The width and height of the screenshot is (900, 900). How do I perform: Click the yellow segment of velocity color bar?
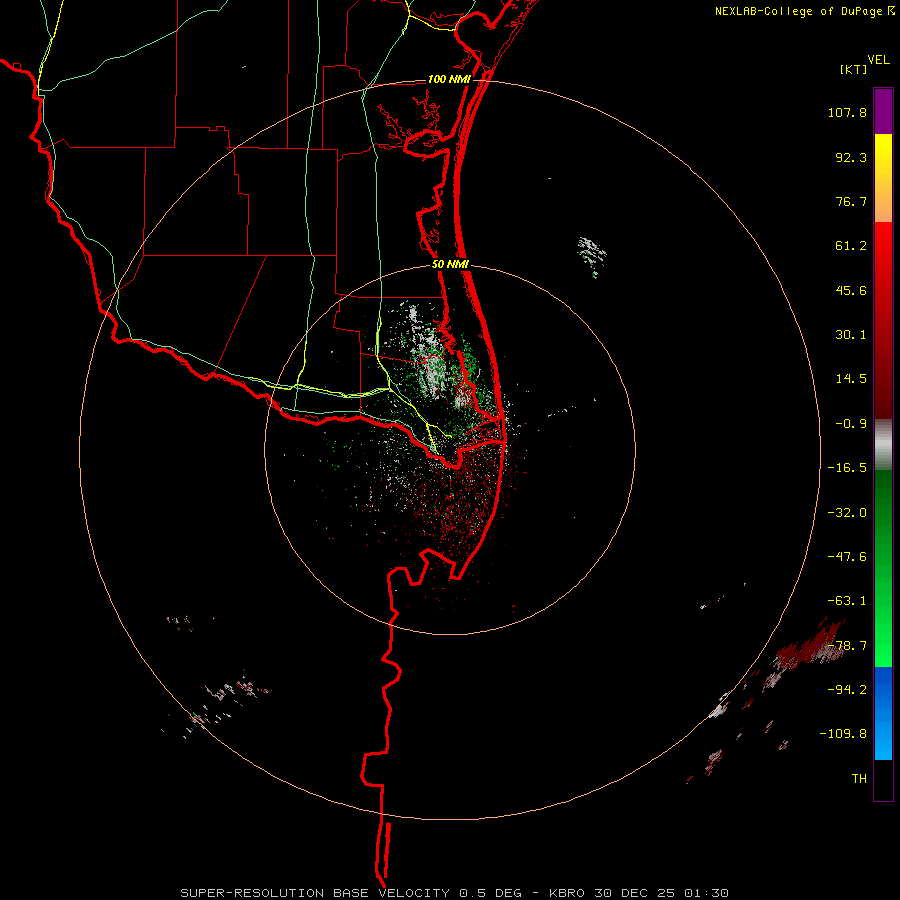tap(883, 178)
